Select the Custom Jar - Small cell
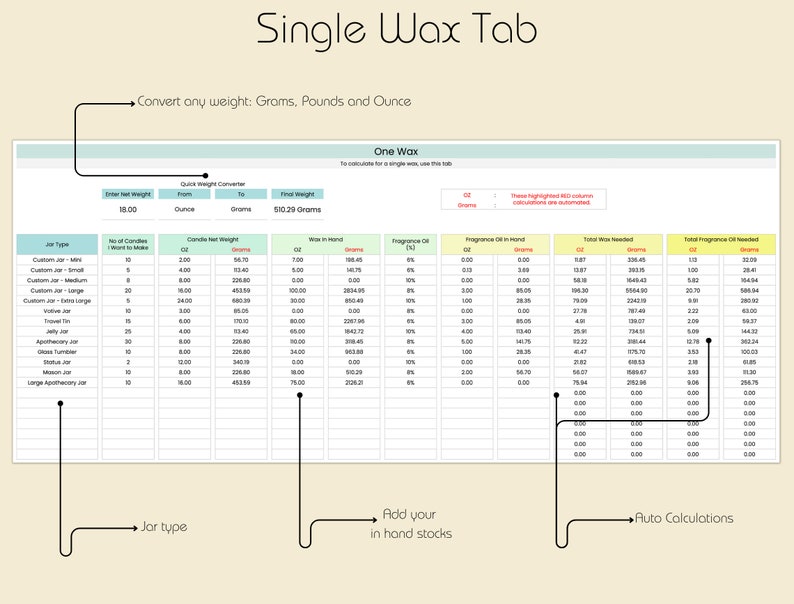This screenshot has height=604, width=794. [57, 270]
